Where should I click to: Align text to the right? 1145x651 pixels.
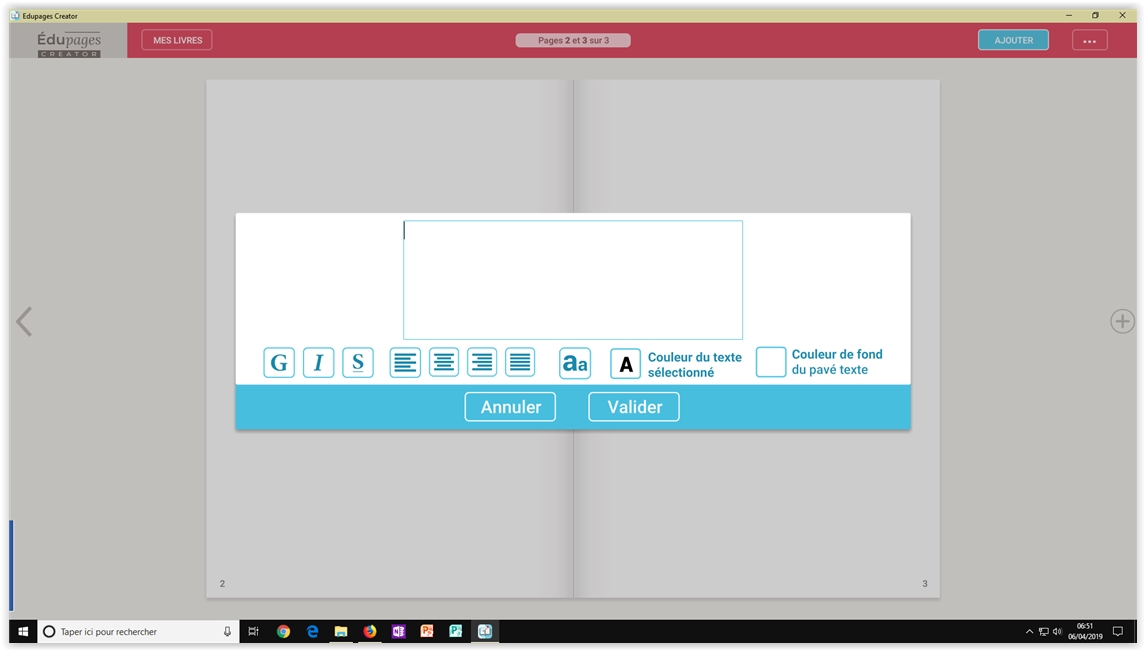[482, 363]
